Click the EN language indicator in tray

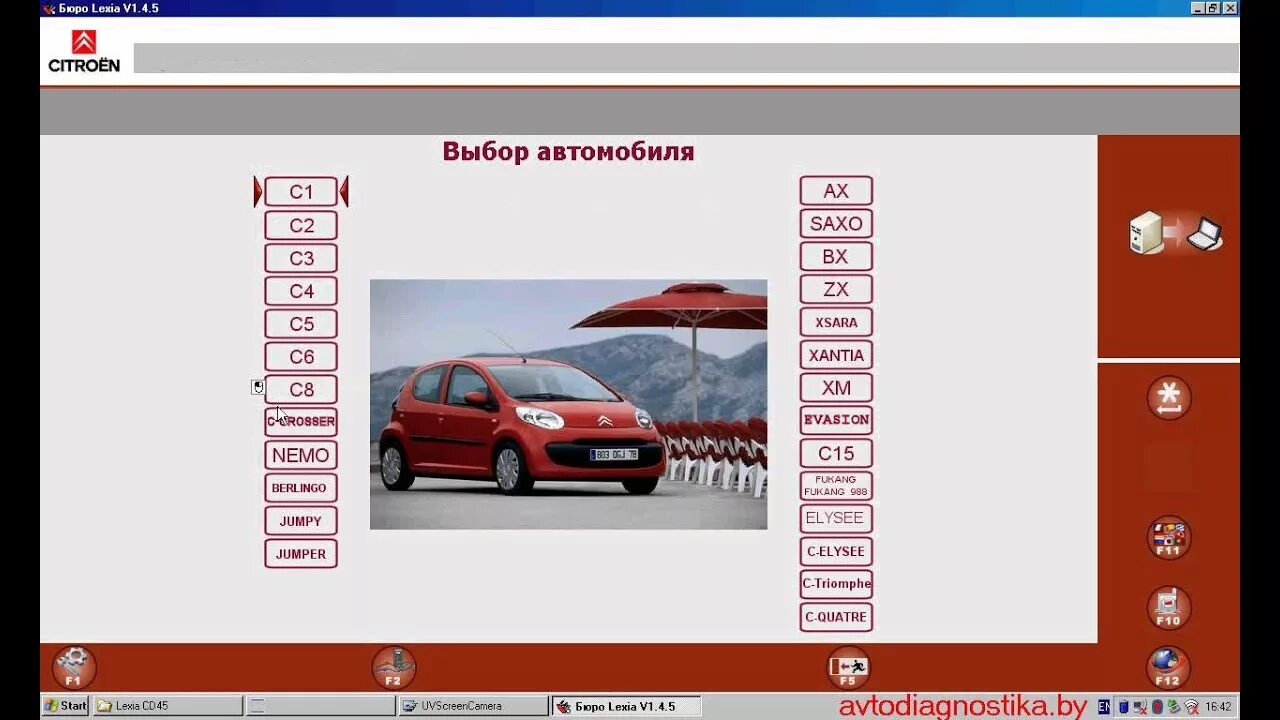[x=1104, y=706]
